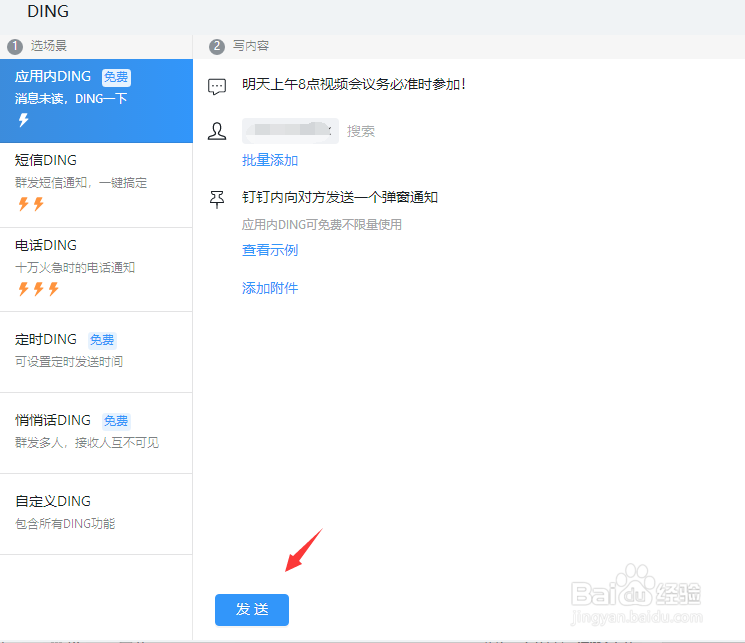The width and height of the screenshot is (745, 643).
Task: Click the 发送 button
Action: [252, 609]
